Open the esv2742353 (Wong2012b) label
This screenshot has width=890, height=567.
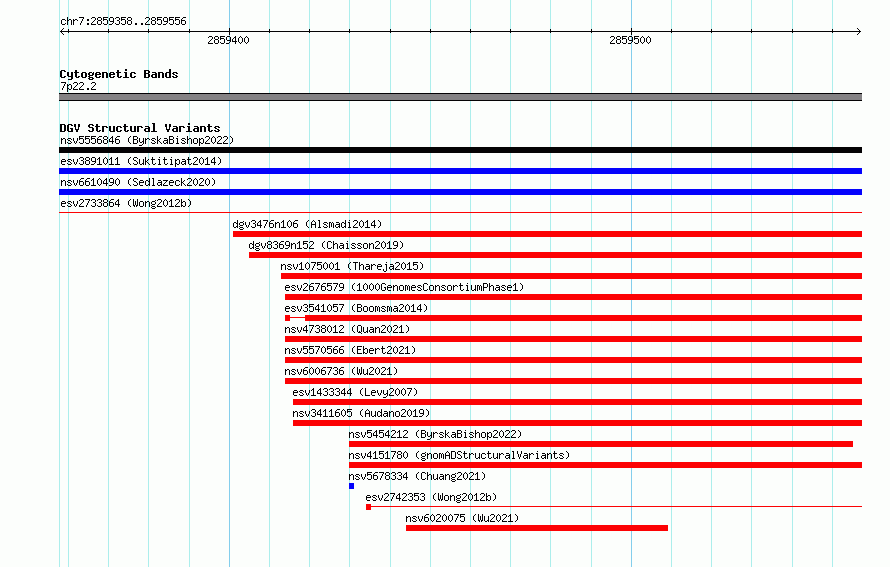pos(431,497)
